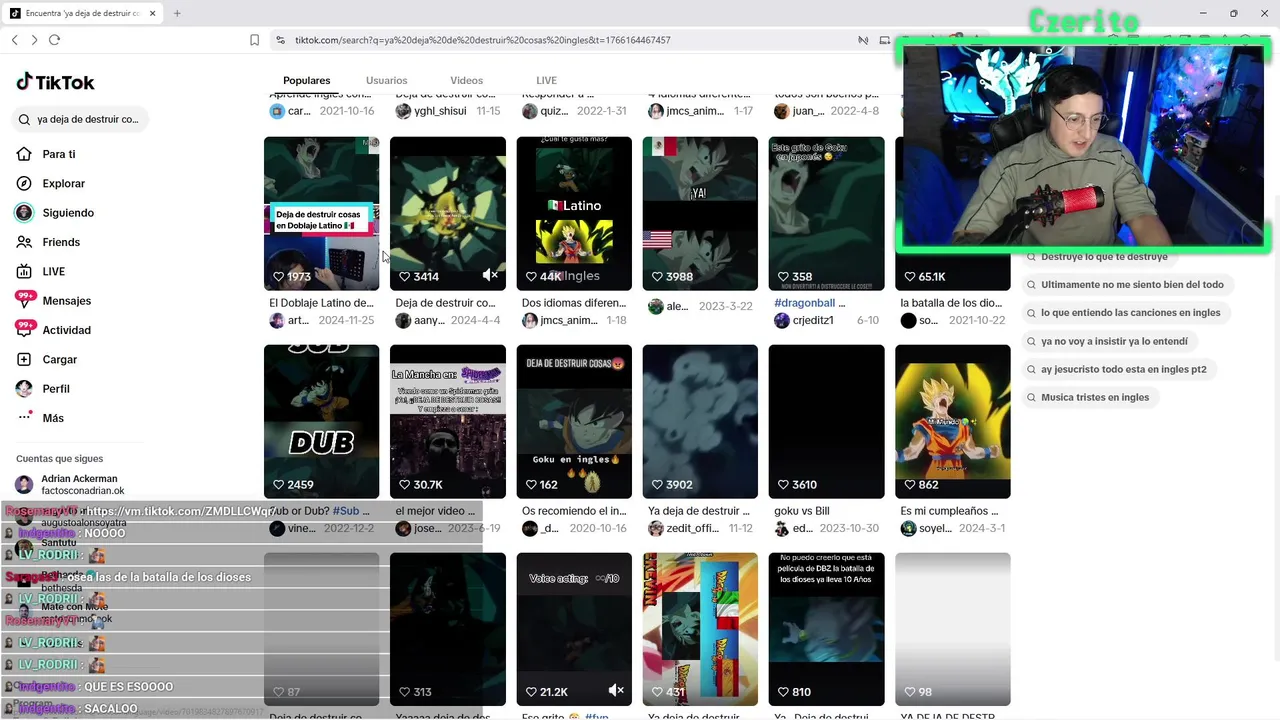Open a new browser tab
Screen dimensions: 1280x720
[x=177, y=13]
